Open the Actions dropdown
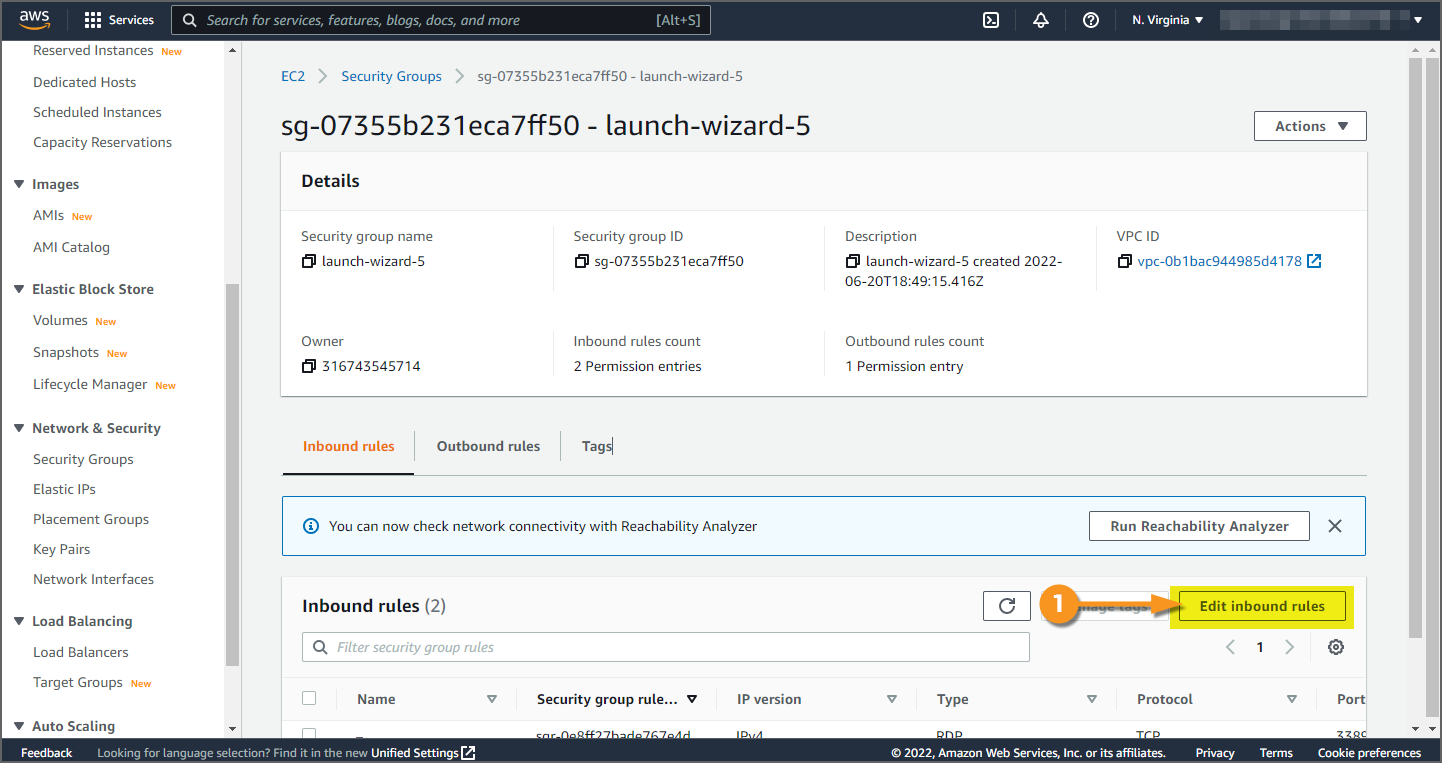1442x763 pixels. (x=1310, y=126)
